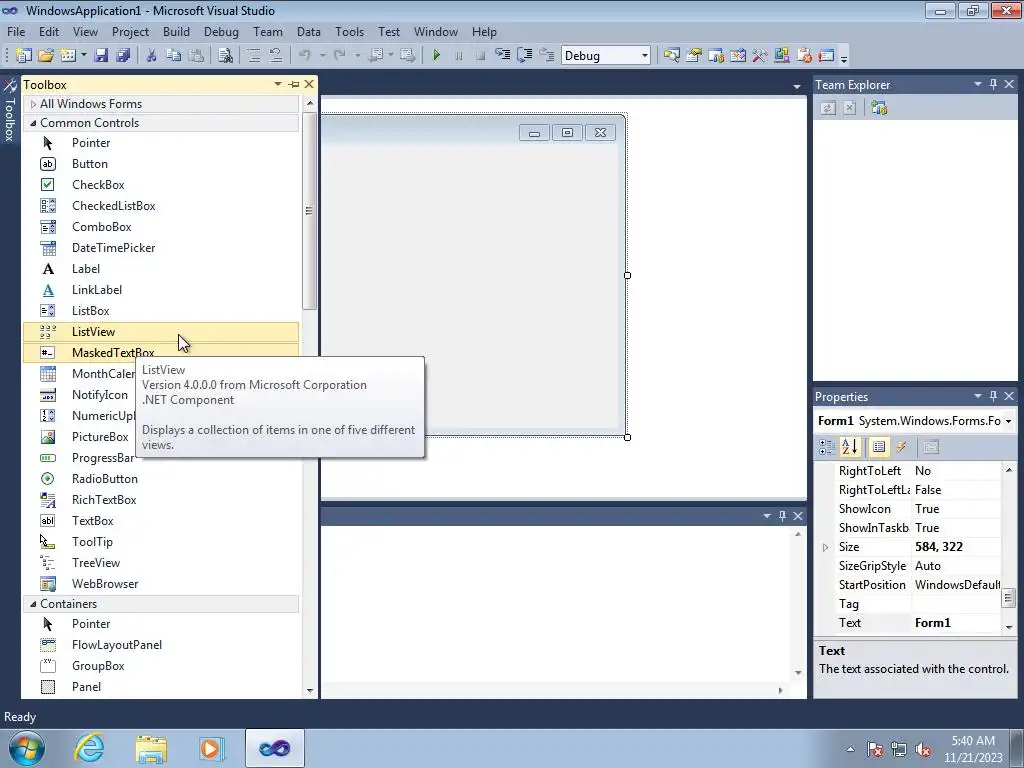Open Solution Explorer from the toolbar icon

(672, 56)
